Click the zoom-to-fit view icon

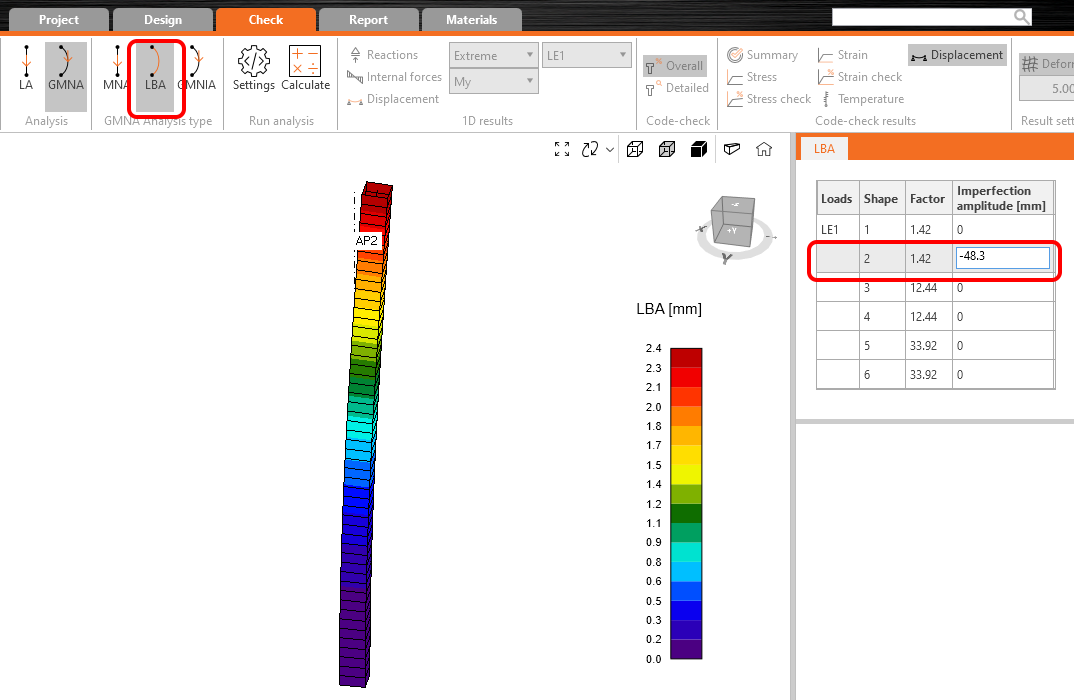click(x=562, y=149)
